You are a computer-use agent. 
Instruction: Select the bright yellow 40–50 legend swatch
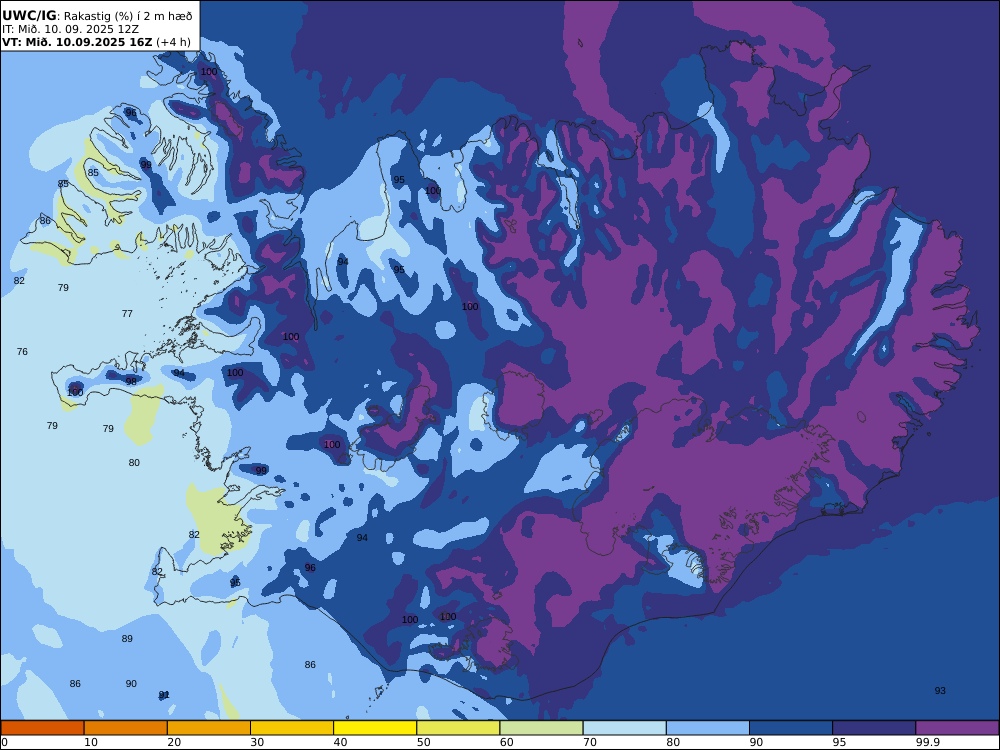pyautogui.click(x=375, y=728)
